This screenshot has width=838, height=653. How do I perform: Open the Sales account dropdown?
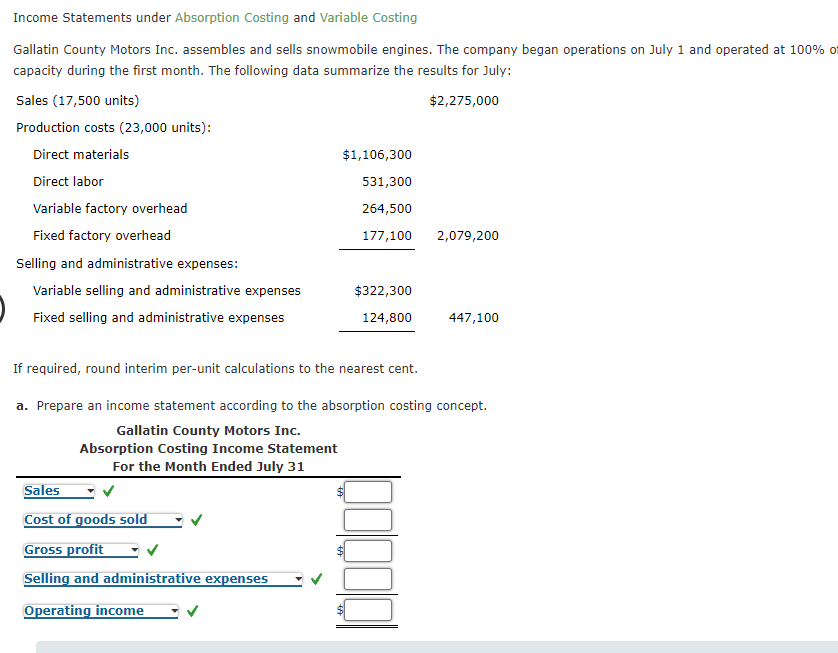coord(59,491)
